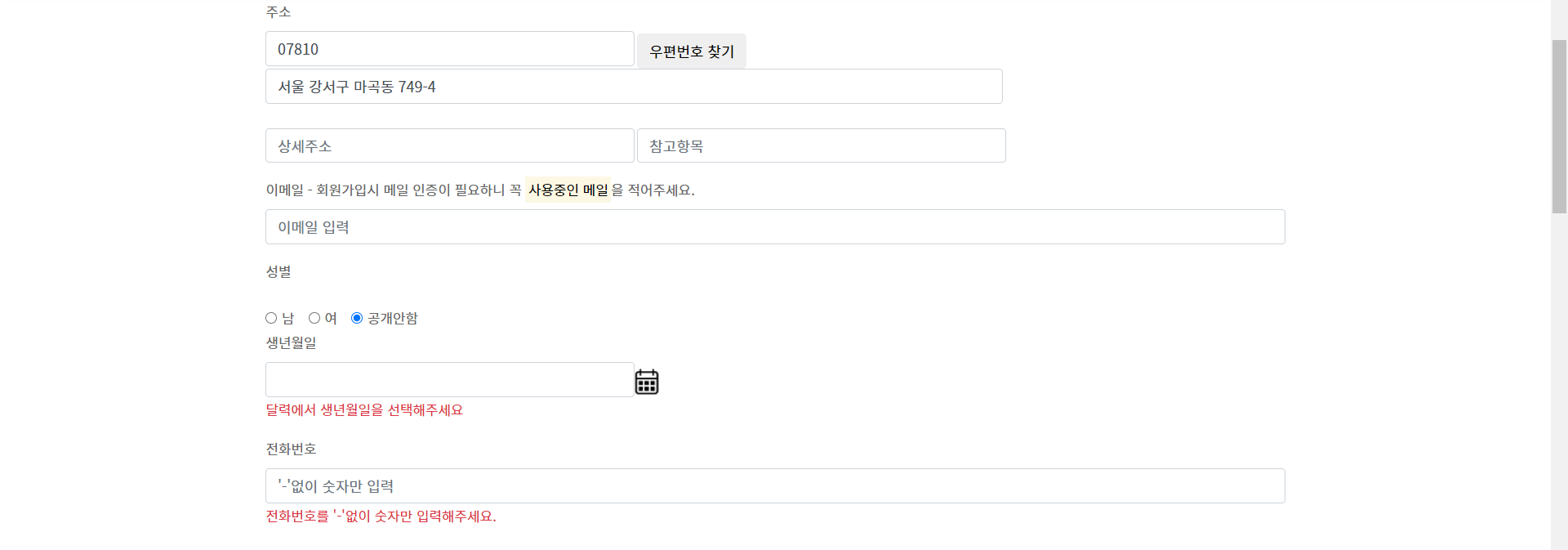Select the 여 gender radio button
Image resolution: width=1568 pixels, height=550 pixels.
[314, 318]
